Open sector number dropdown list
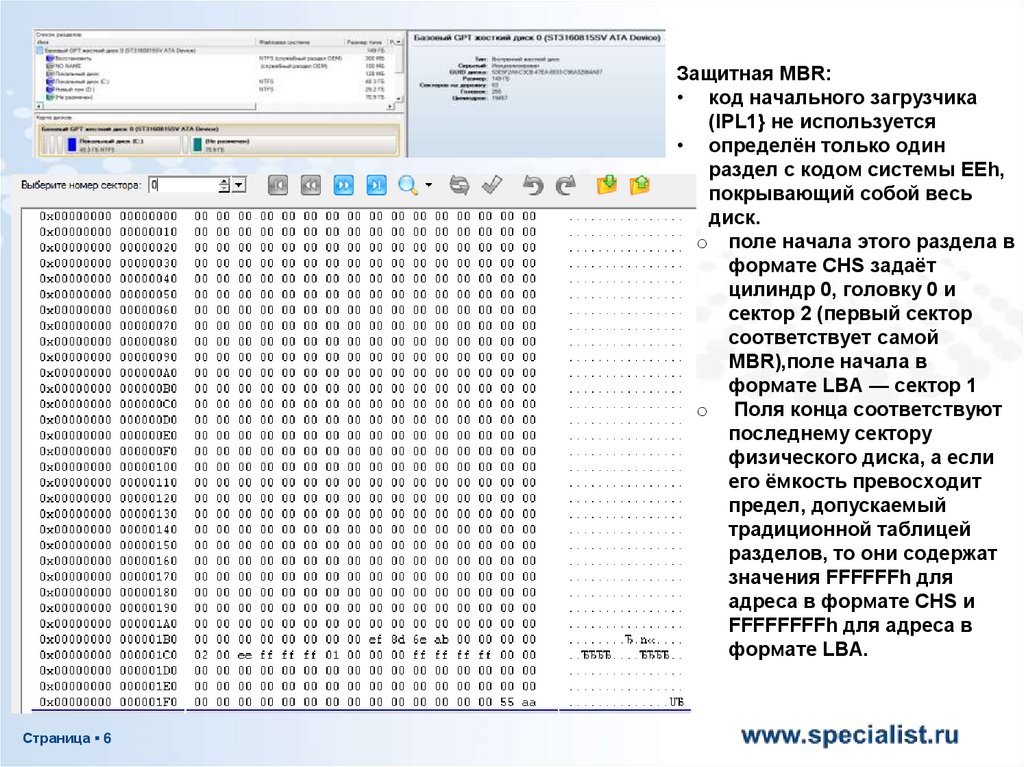Viewport: 1024px width, 767px height. coord(239,185)
